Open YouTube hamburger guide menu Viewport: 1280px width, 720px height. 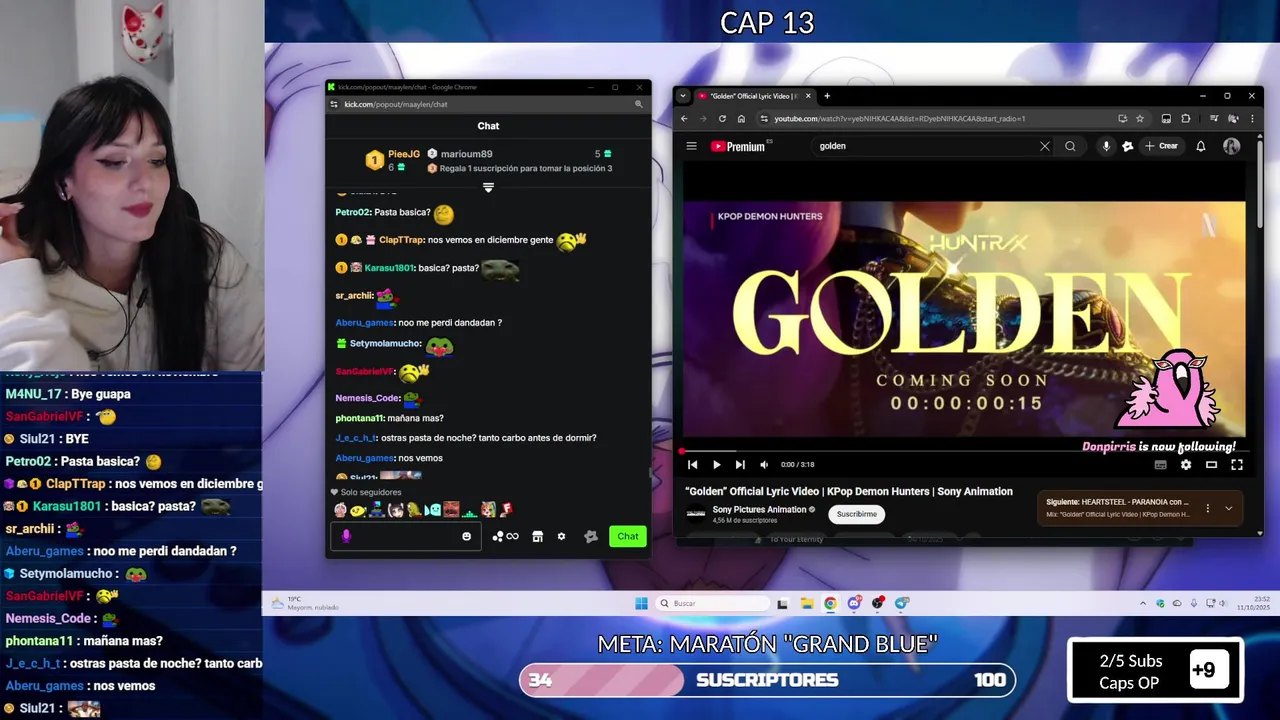[691, 146]
